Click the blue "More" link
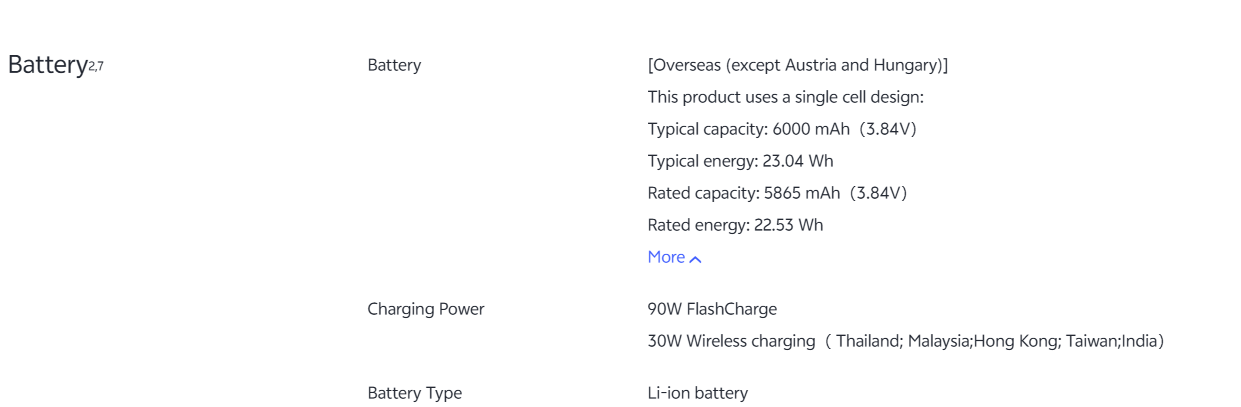Image resolution: width=1241 pixels, height=407 pixels. click(666, 257)
